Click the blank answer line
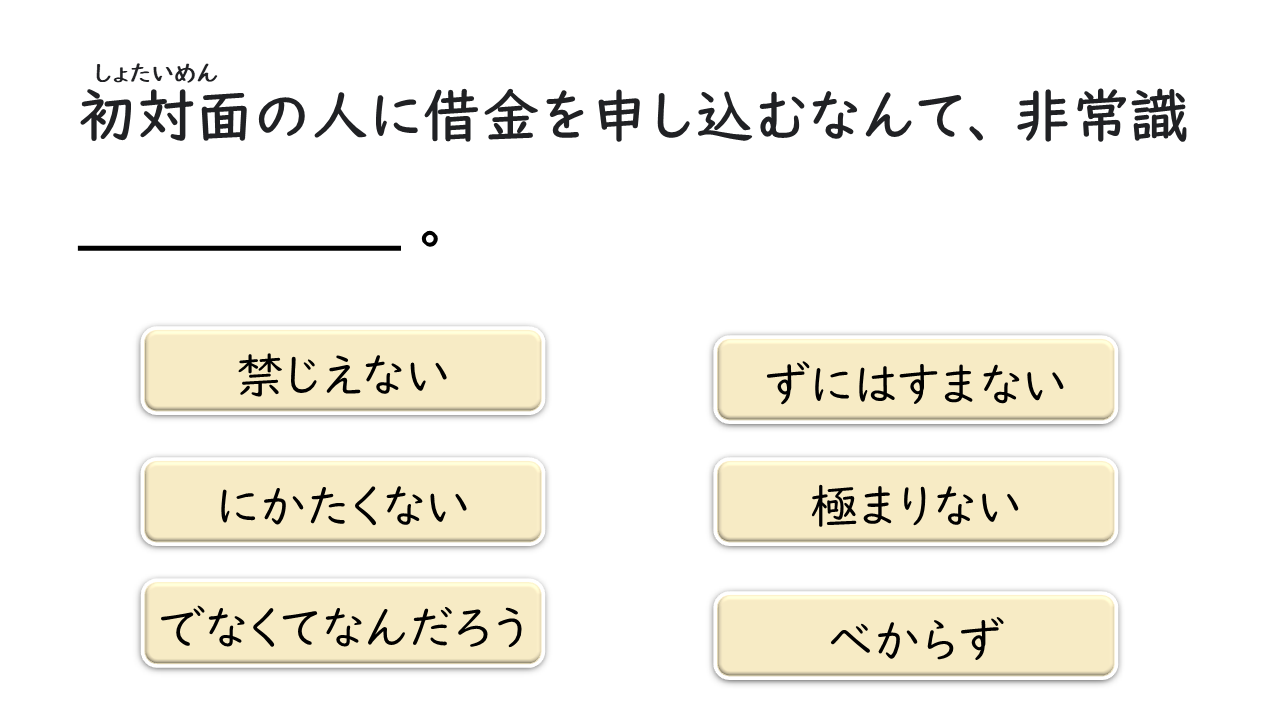 pos(240,243)
